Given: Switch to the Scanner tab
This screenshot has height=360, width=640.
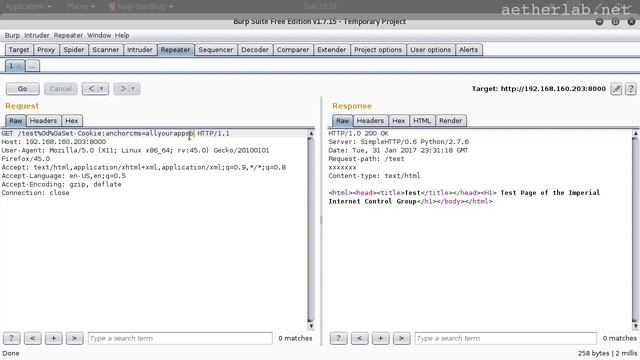Looking at the screenshot, I should (106, 50).
